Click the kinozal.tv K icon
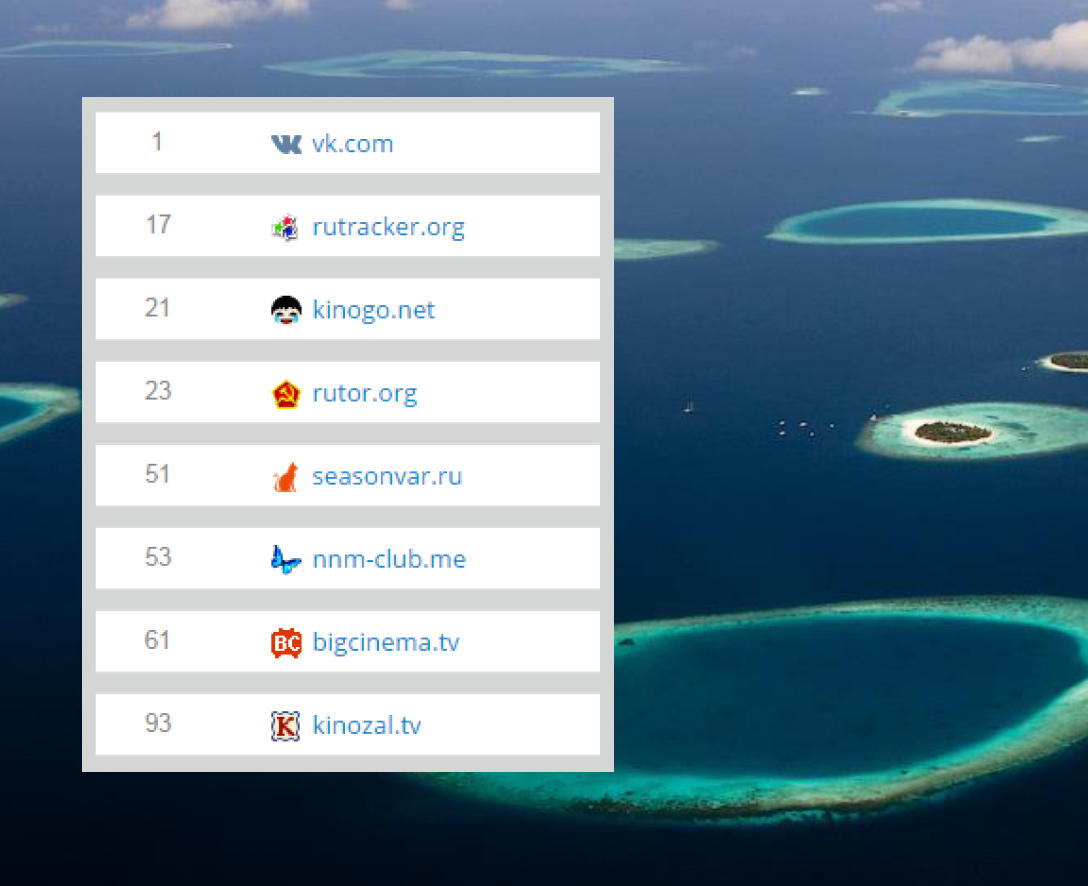 pos(285,726)
